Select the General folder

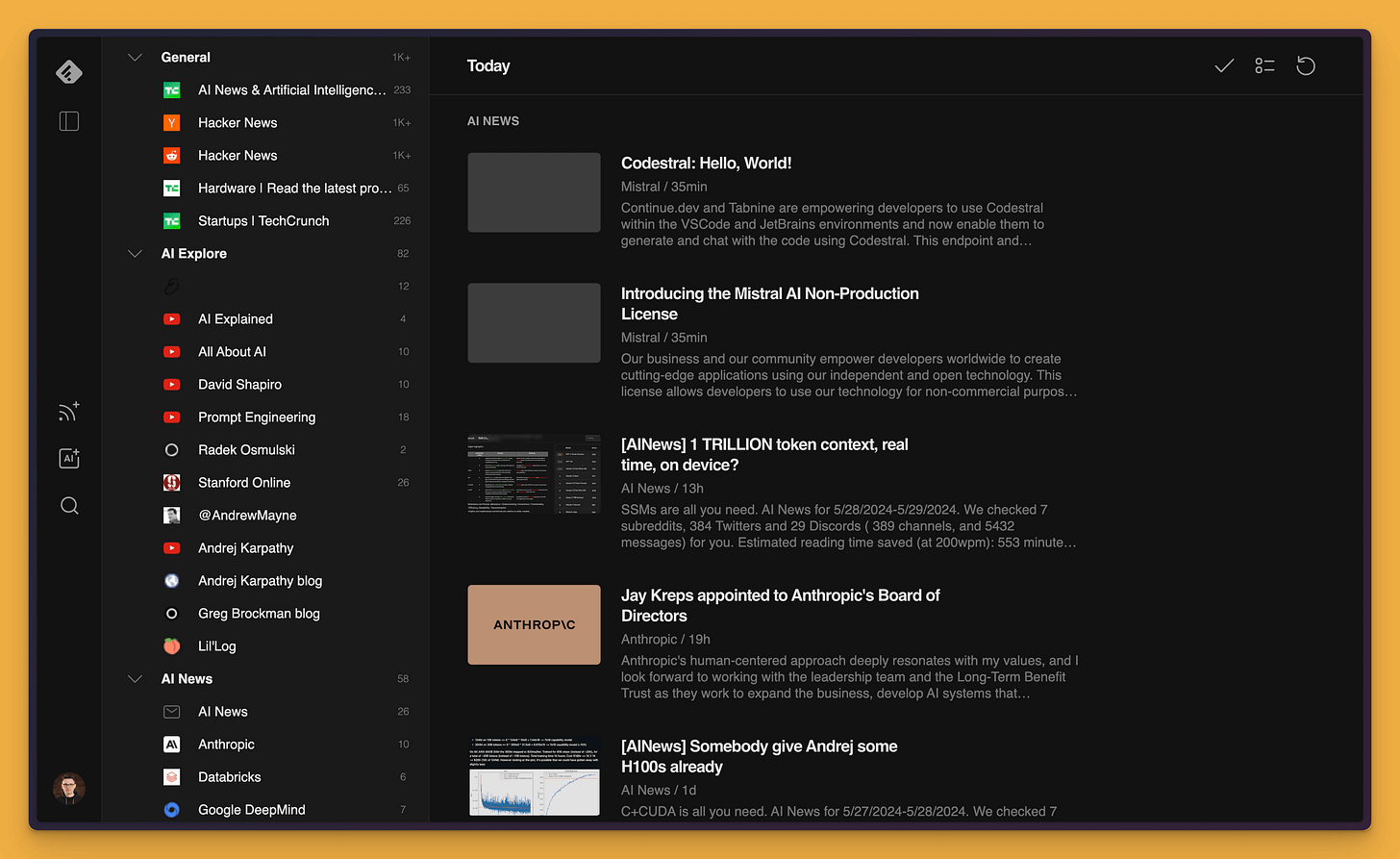pyautogui.click(x=186, y=58)
